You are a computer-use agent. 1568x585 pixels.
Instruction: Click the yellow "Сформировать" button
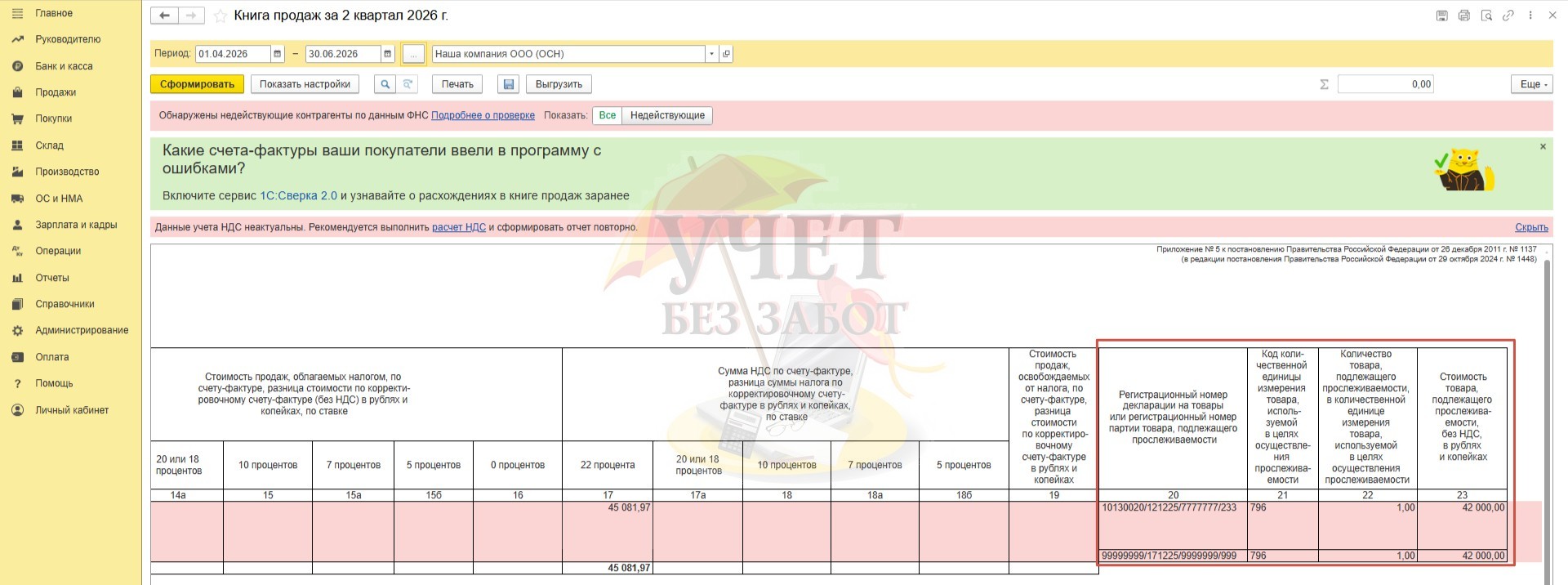(x=197, y=84)
